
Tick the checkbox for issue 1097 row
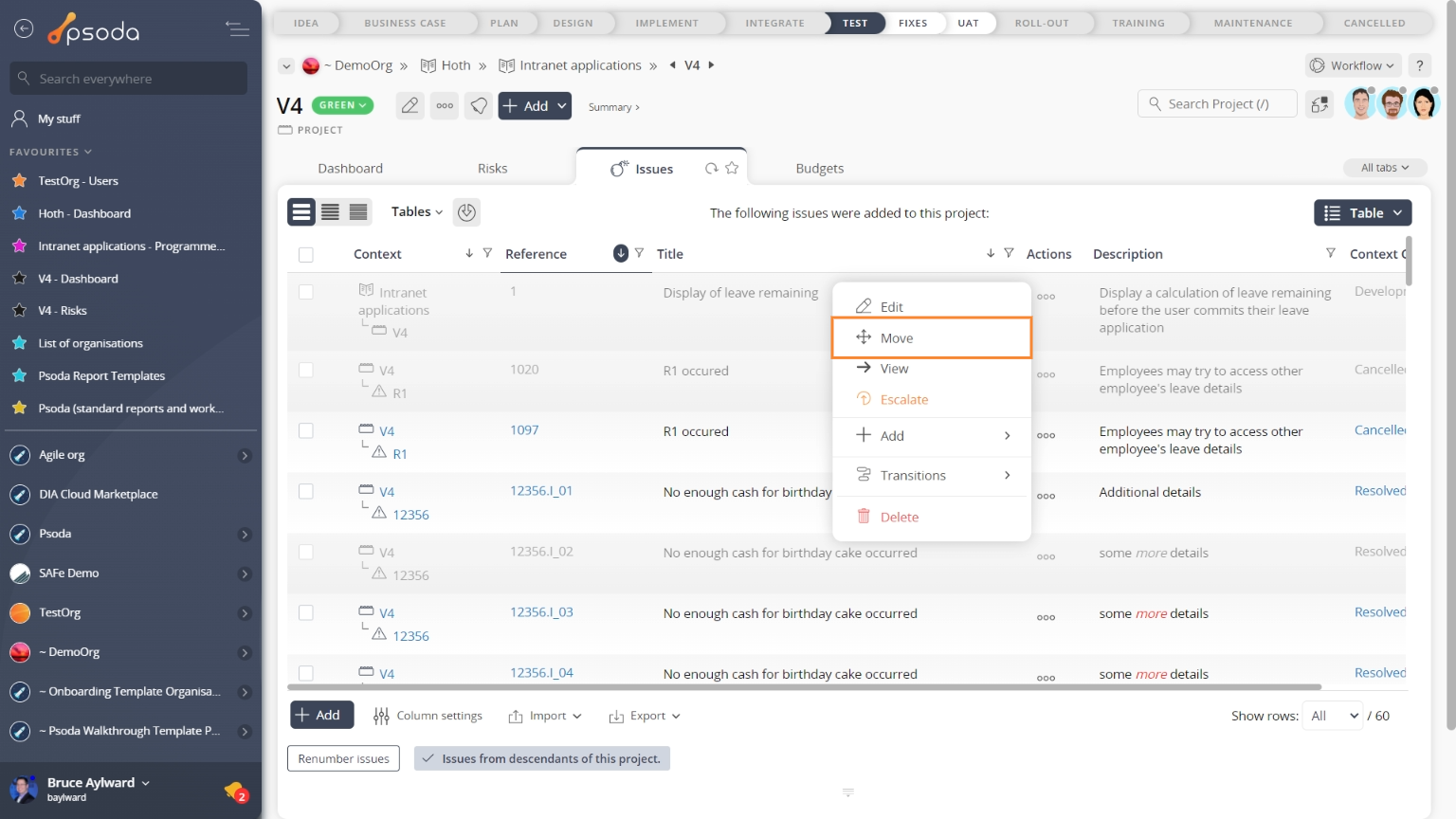[306, 431]
